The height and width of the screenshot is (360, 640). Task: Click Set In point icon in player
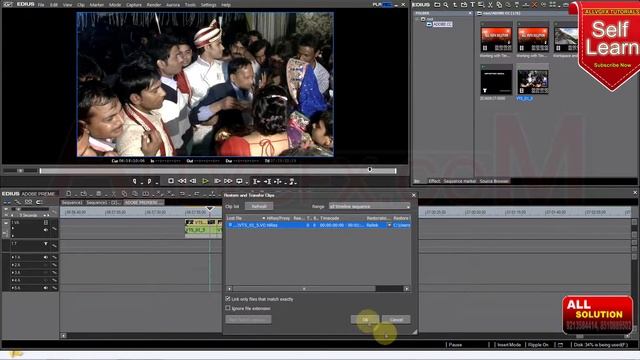[134, 181]
